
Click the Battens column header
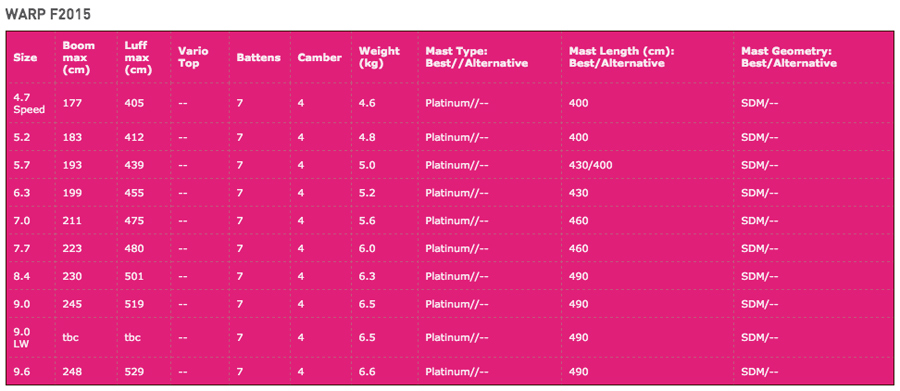point(259,57)
